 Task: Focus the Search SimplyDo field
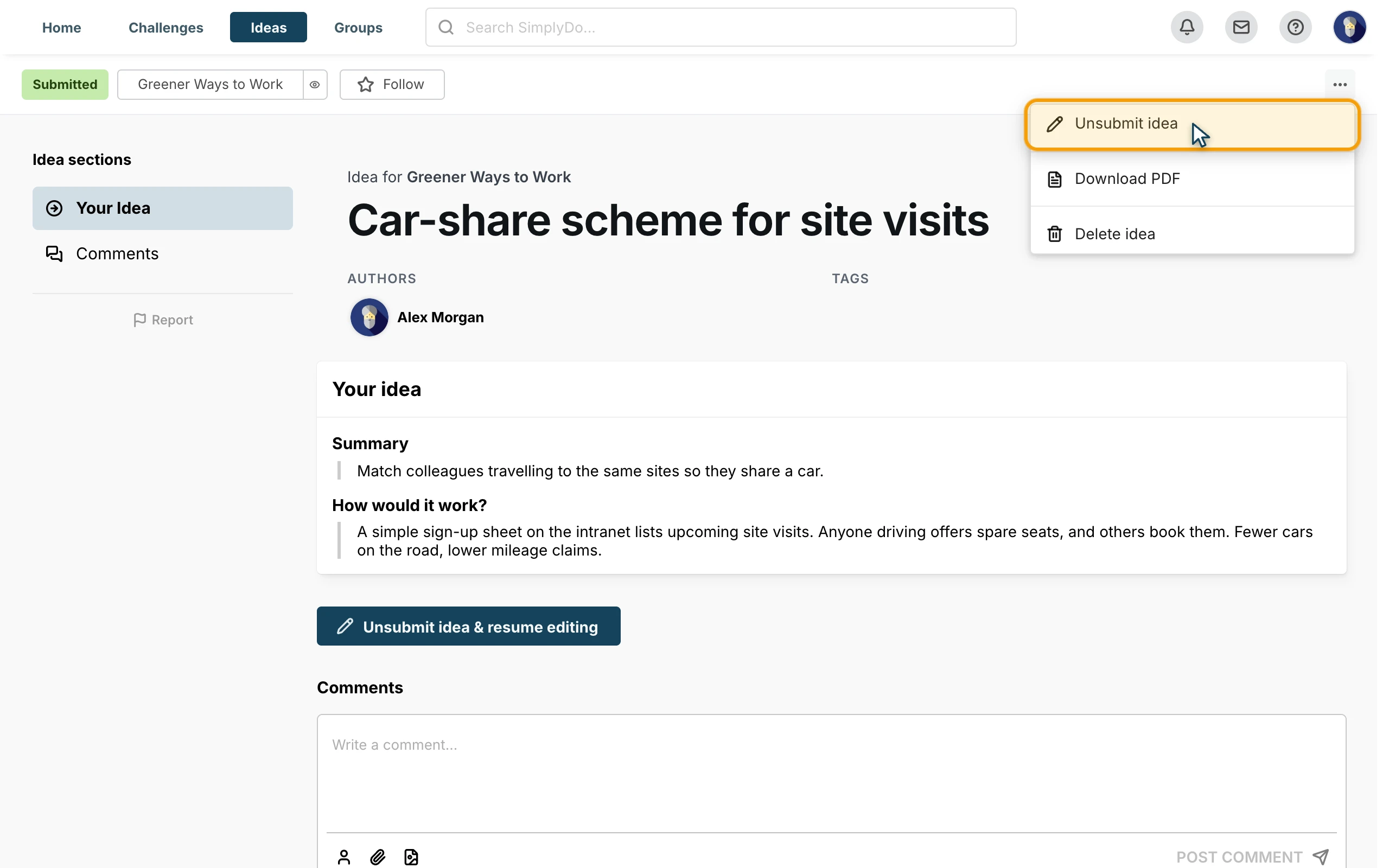click(x=721, y=27)
